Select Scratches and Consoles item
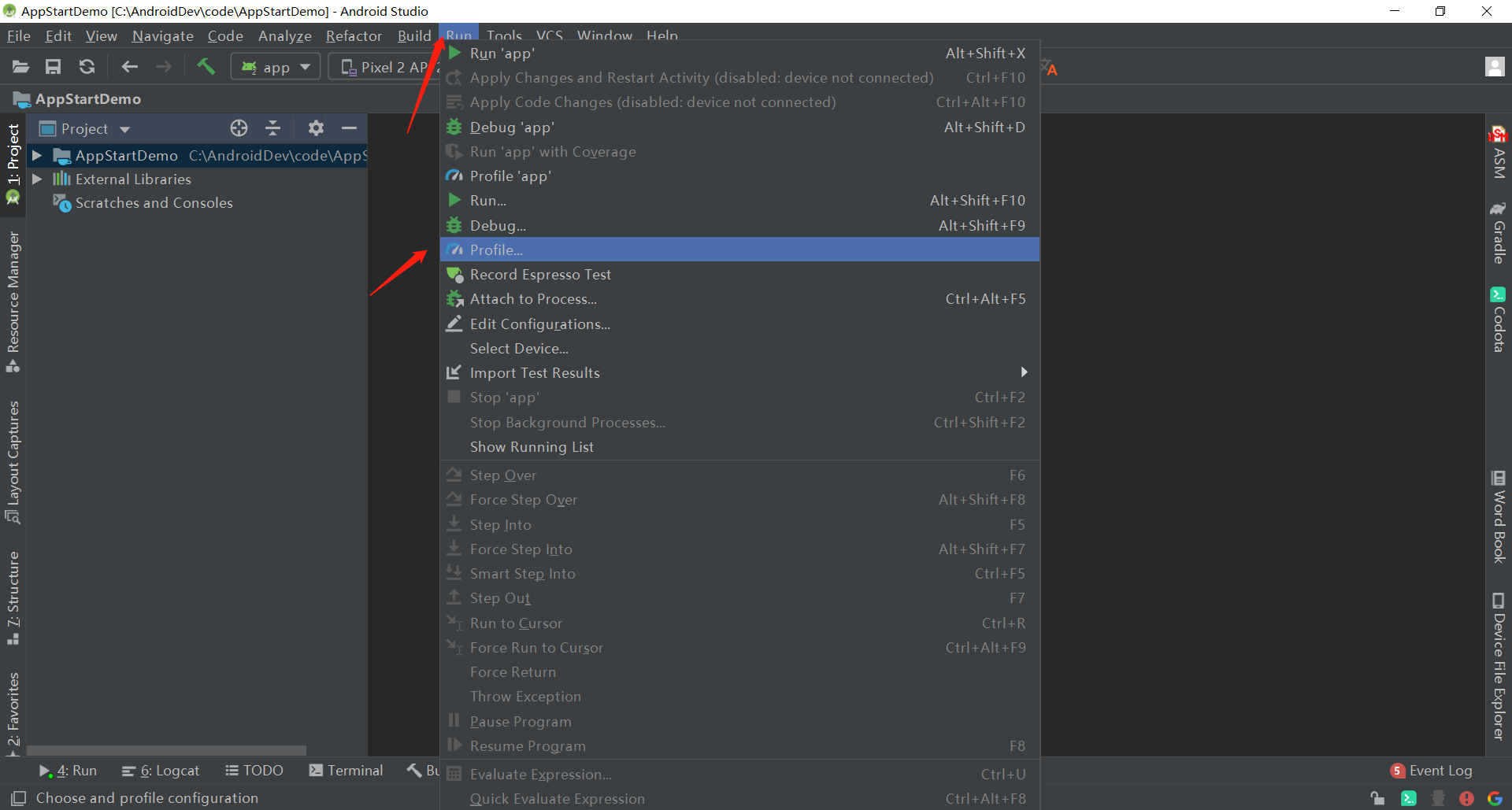This screenshot has width=1512, height=810. pyautogui.click(x=143, y=203)
